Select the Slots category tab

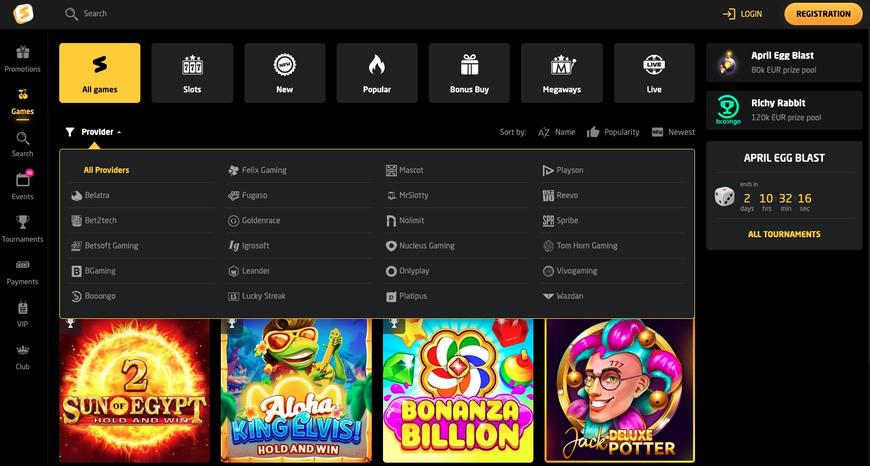coord(192,73)
